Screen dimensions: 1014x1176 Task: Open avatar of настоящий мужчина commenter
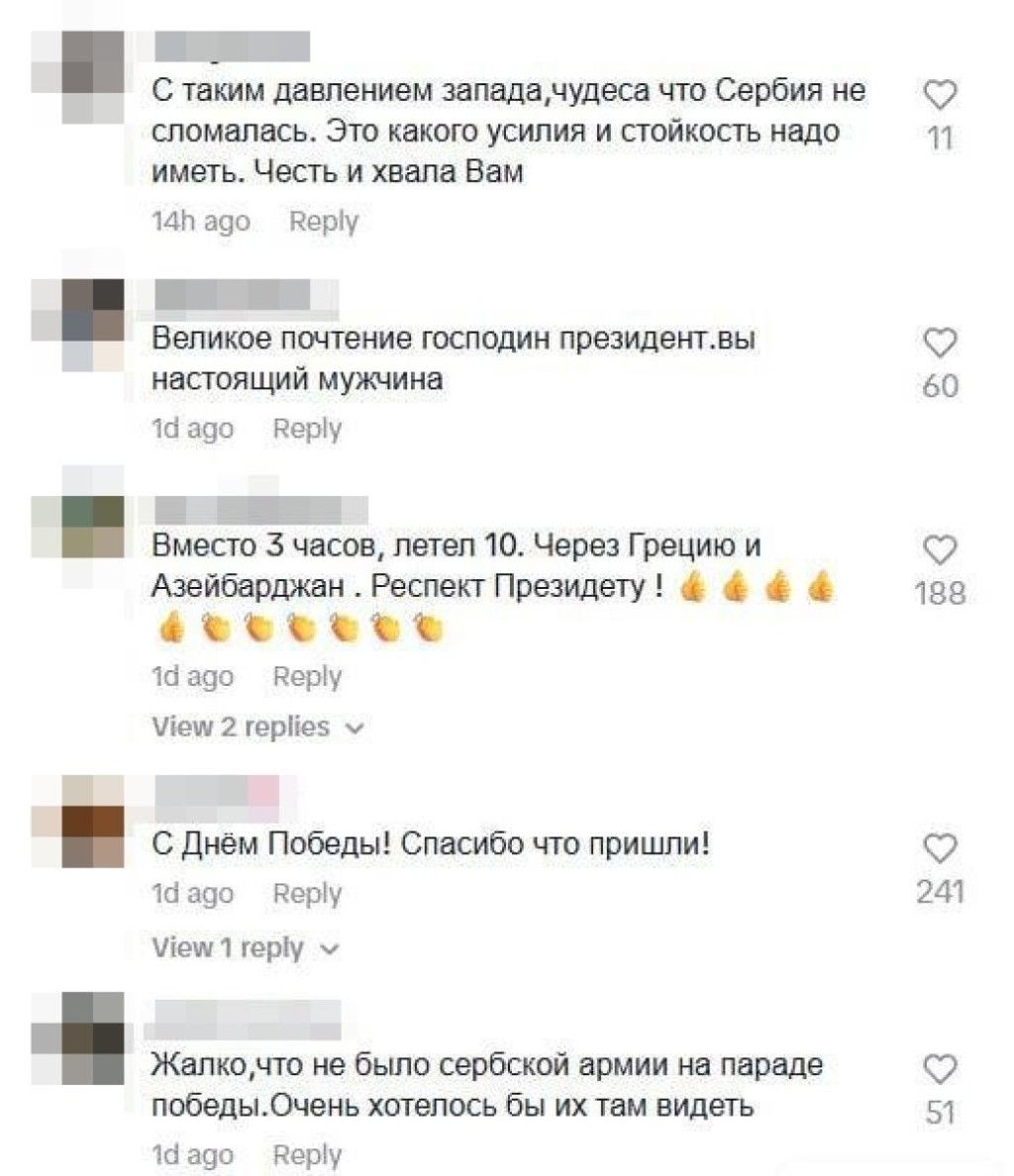tap(78, 325)
